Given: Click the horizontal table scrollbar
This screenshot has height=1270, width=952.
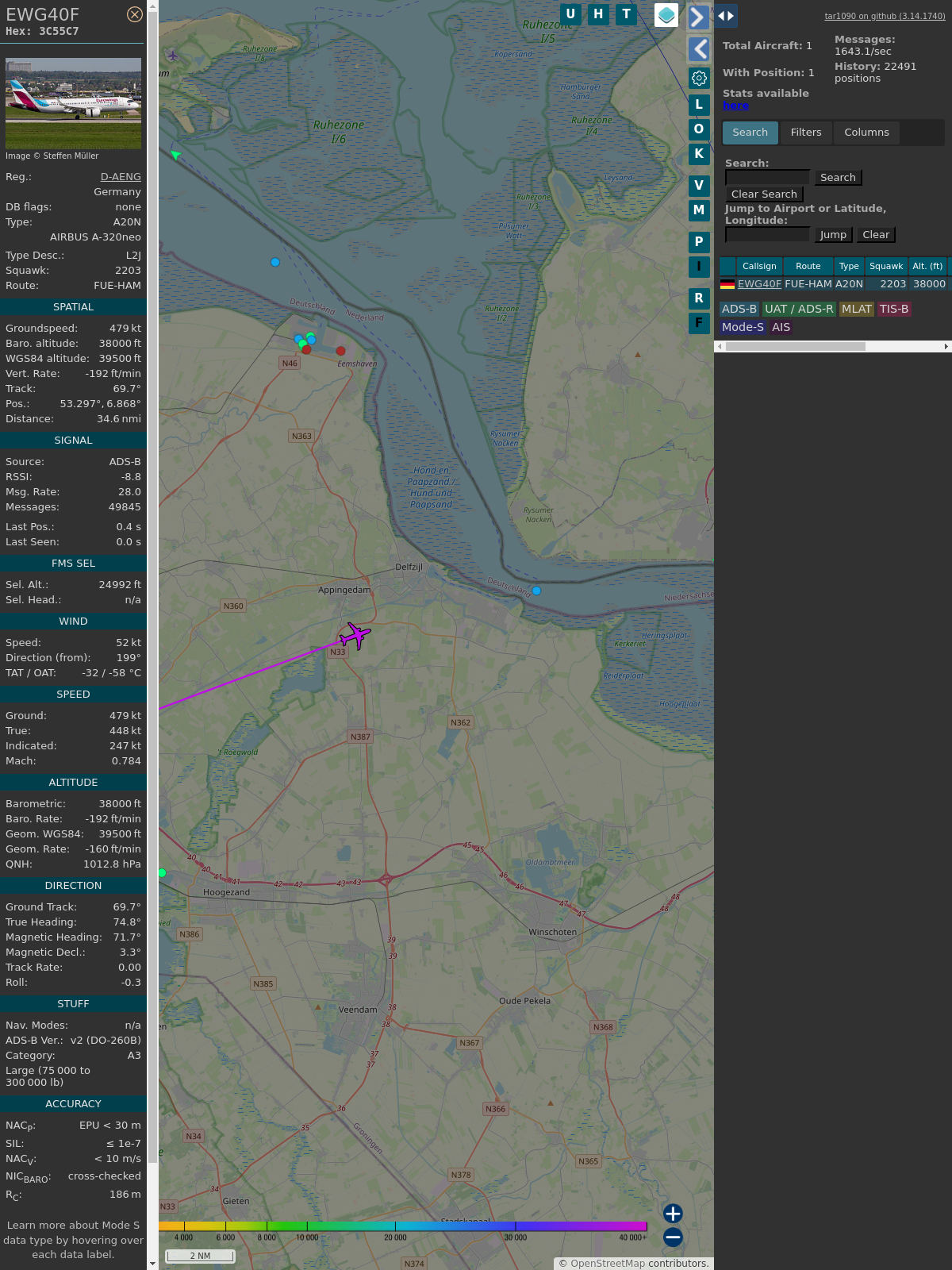Looking at the screenshot, I should (795, 346).
